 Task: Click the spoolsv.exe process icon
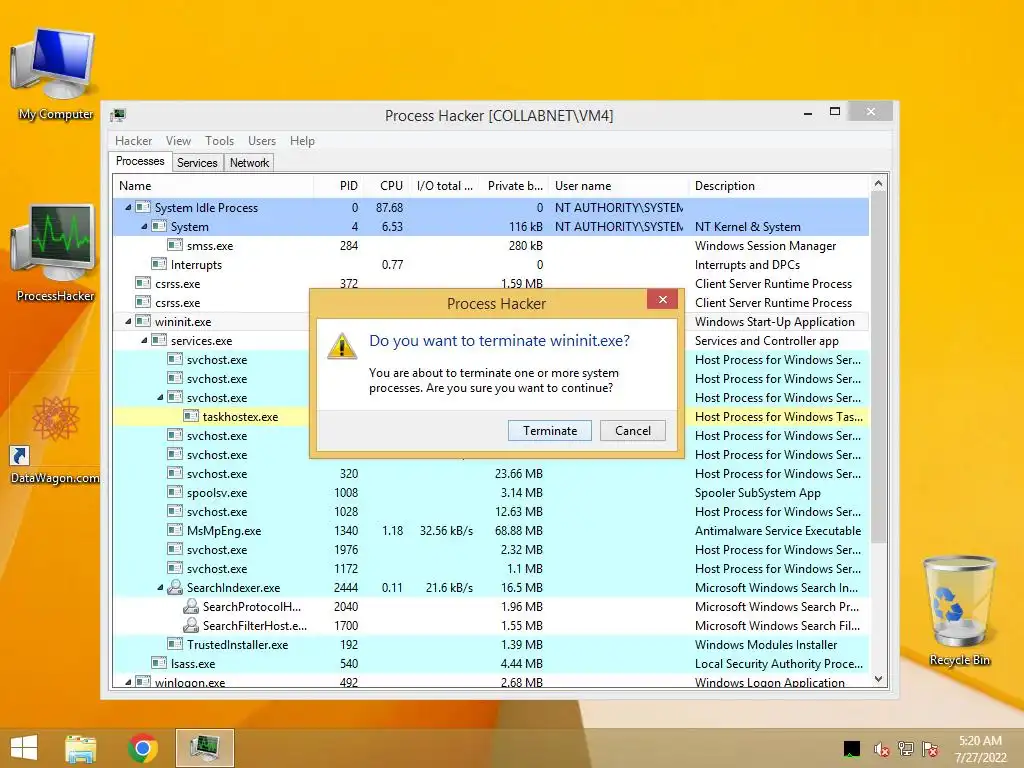click(x=175, y=492)
